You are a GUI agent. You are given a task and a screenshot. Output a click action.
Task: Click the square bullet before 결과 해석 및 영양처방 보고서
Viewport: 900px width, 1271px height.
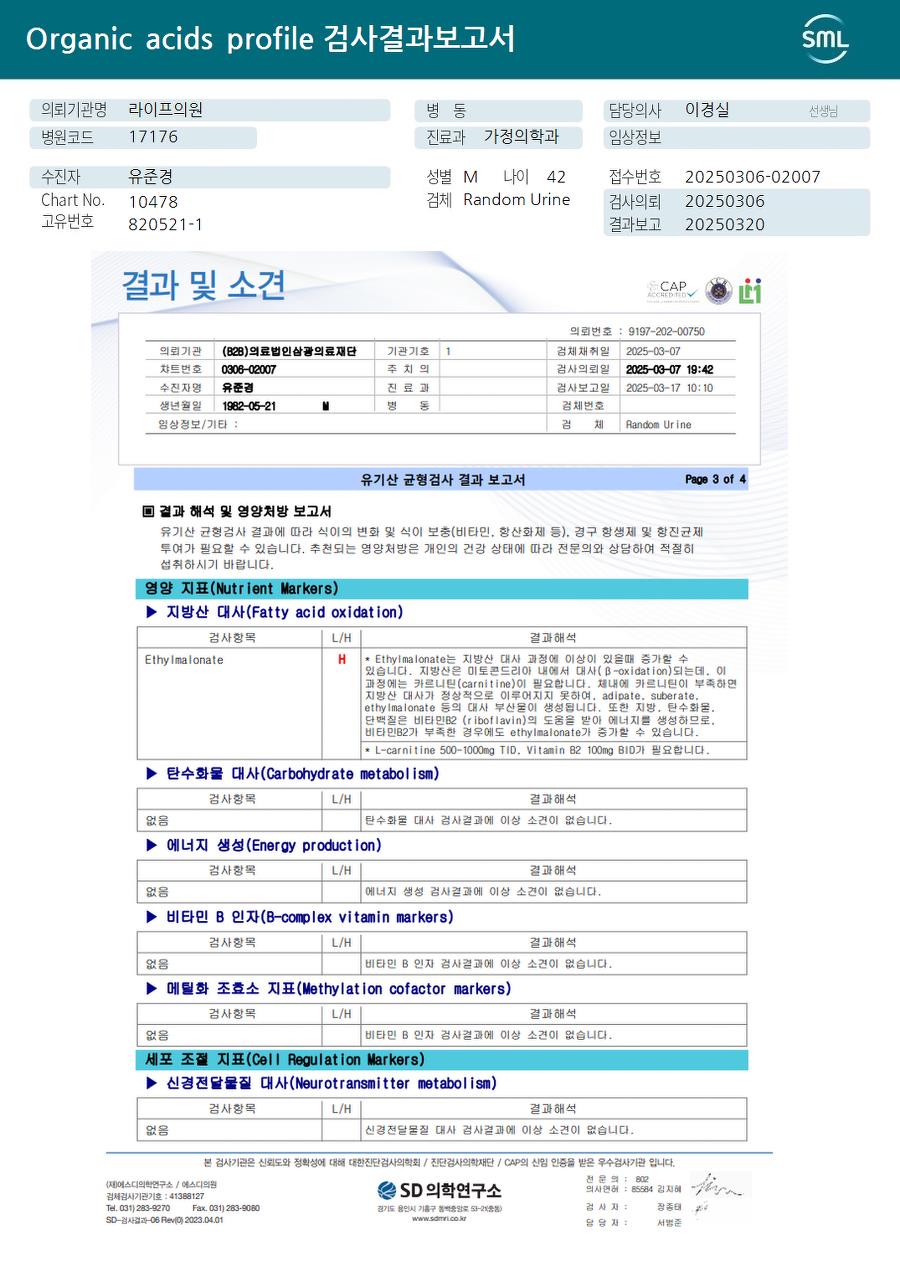(x=149, y=511)
